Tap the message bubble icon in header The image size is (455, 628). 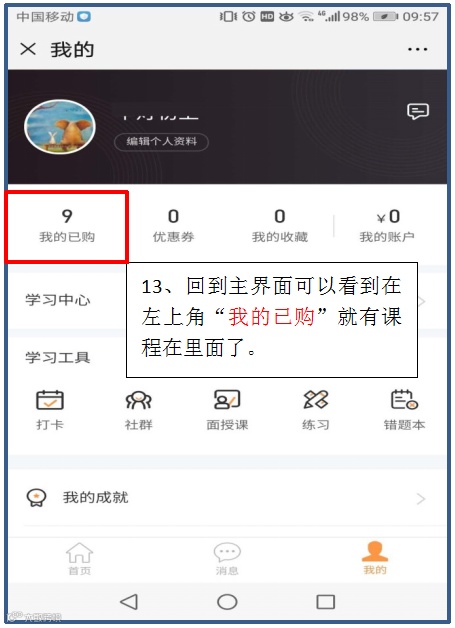[418, 111]
